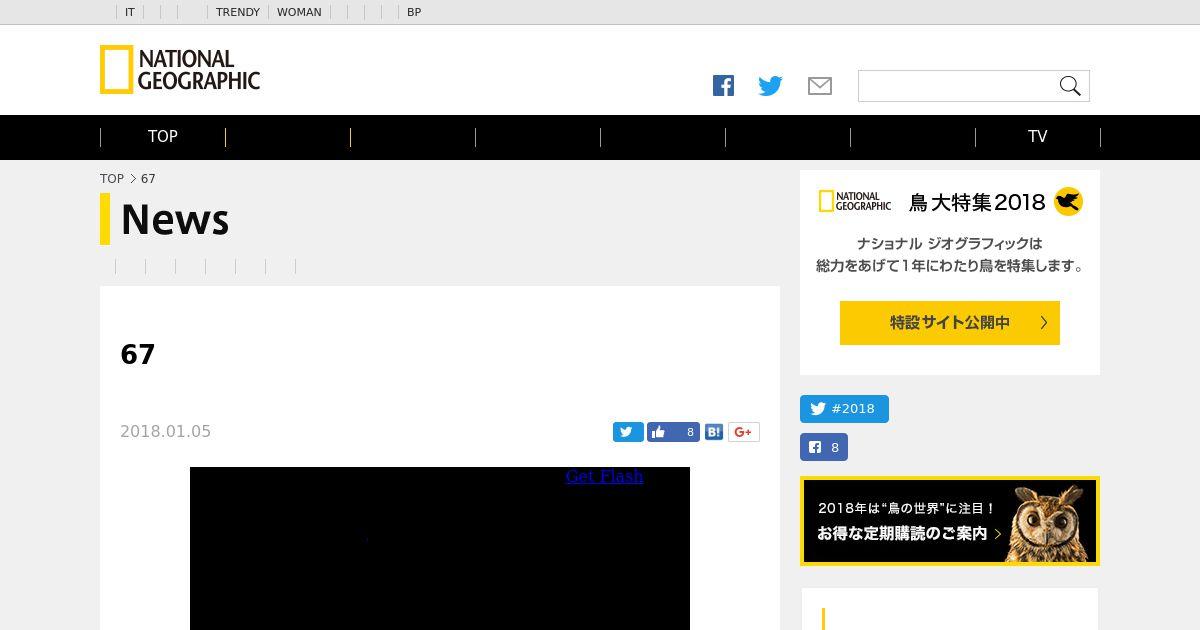Tweet with #2018 hashtag button
The image size is (1200, 630).
pyautogui.click(x=844, y=409)
